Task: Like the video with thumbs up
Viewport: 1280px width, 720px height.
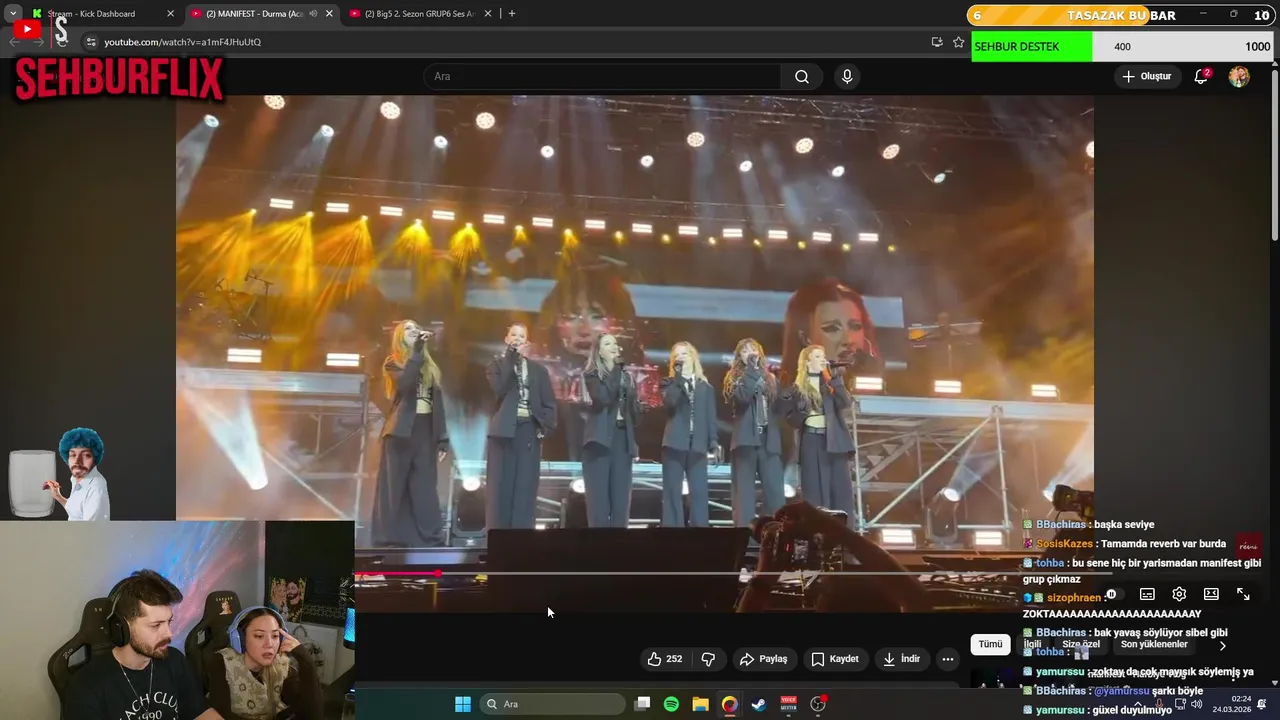Action: pos(665,659)
